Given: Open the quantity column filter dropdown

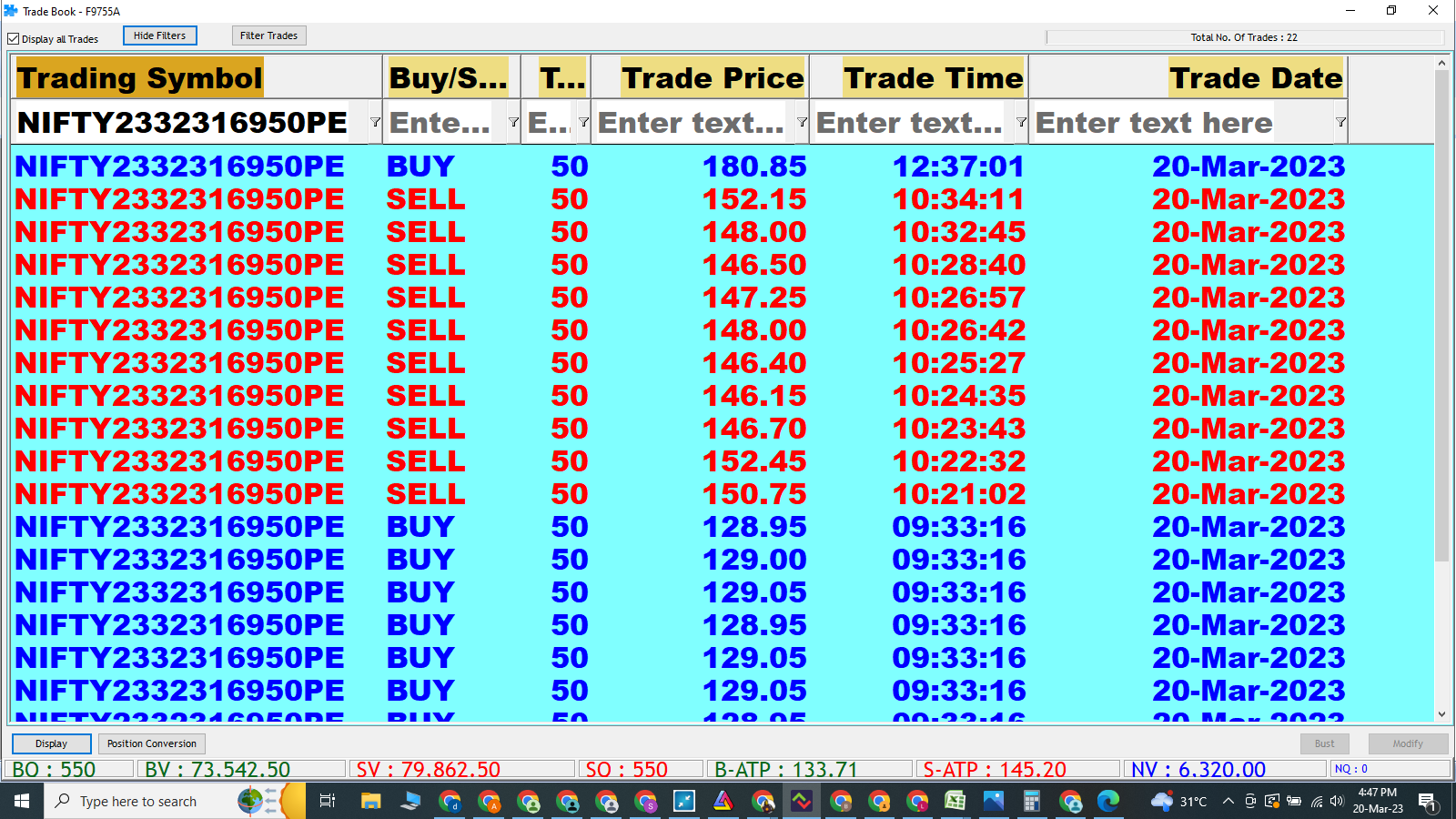Looking at the screenshot, I should pos(583,123).
